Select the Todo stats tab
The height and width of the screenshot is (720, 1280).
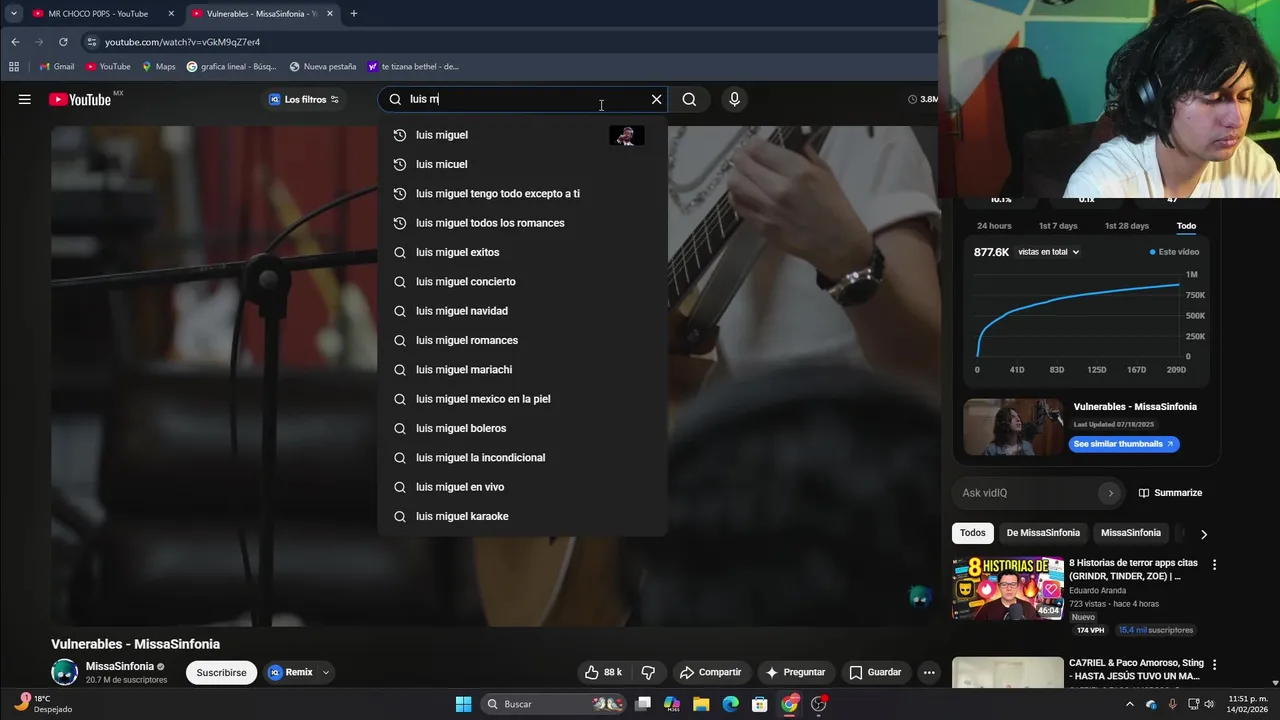(x=1186, y=226)
